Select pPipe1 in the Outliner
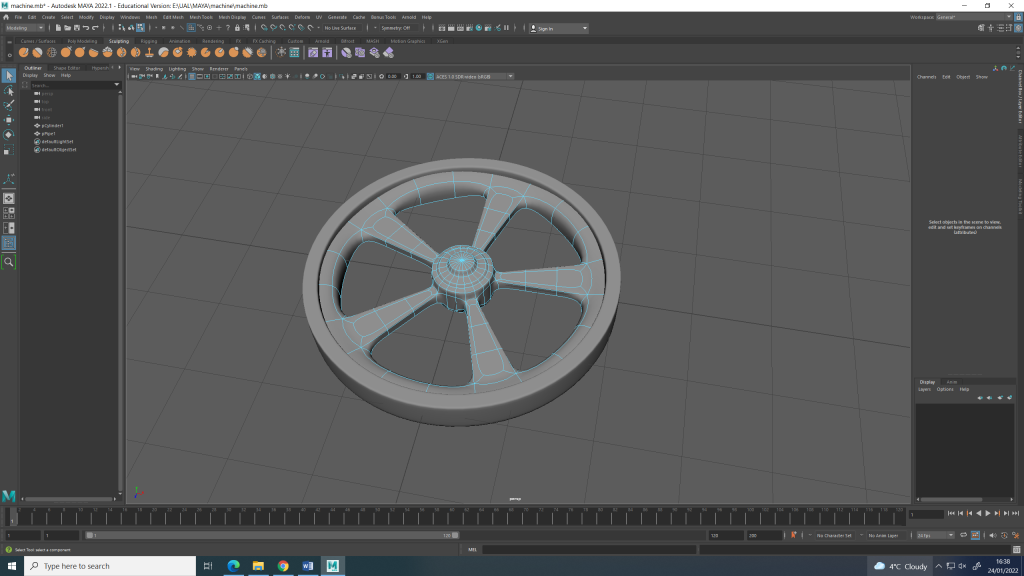Screen dimensions: 1024x576 point(49,133)
